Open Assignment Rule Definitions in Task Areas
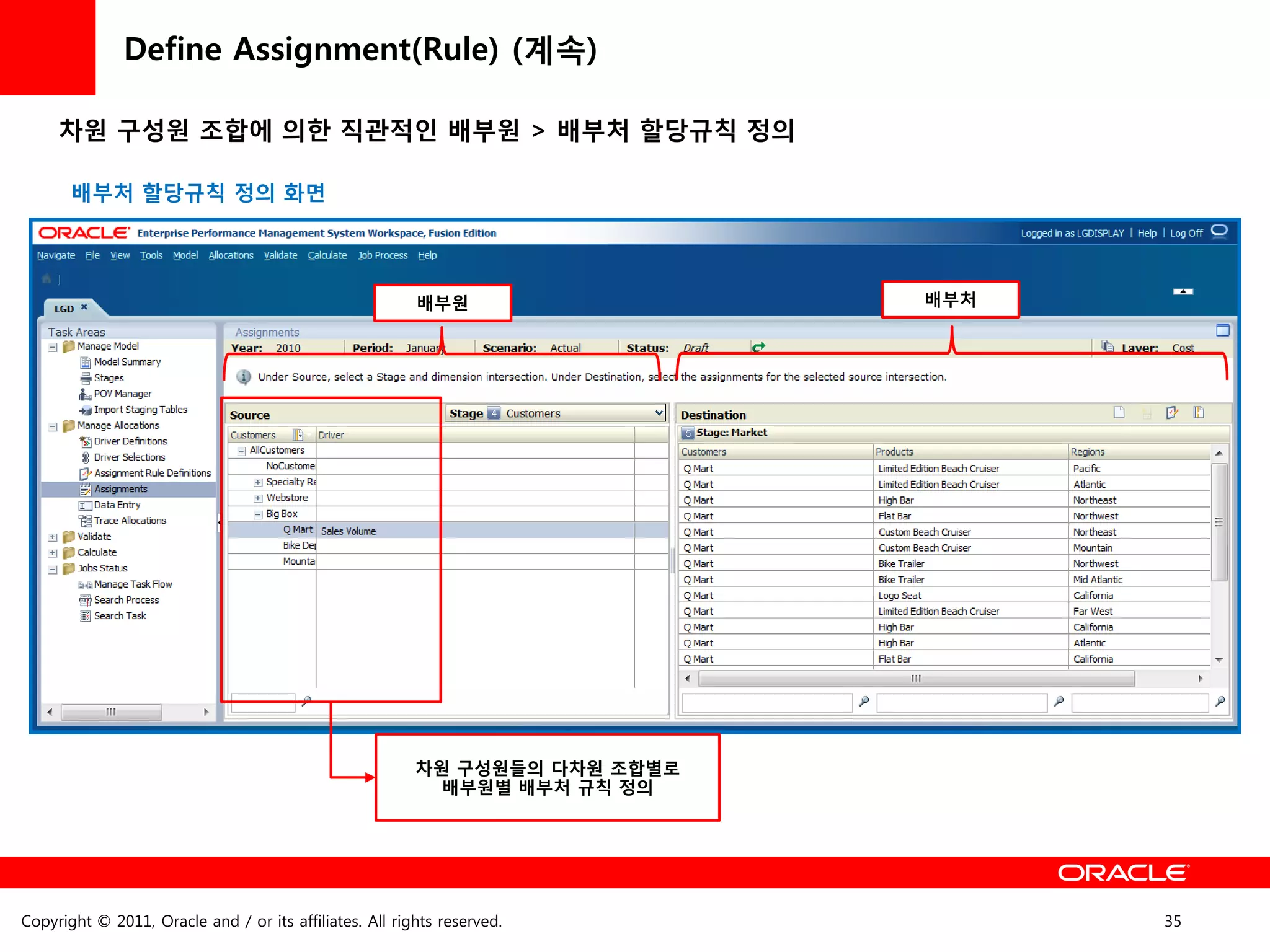This screenshot has width=1270, height=952. click(x=153, y=473)
